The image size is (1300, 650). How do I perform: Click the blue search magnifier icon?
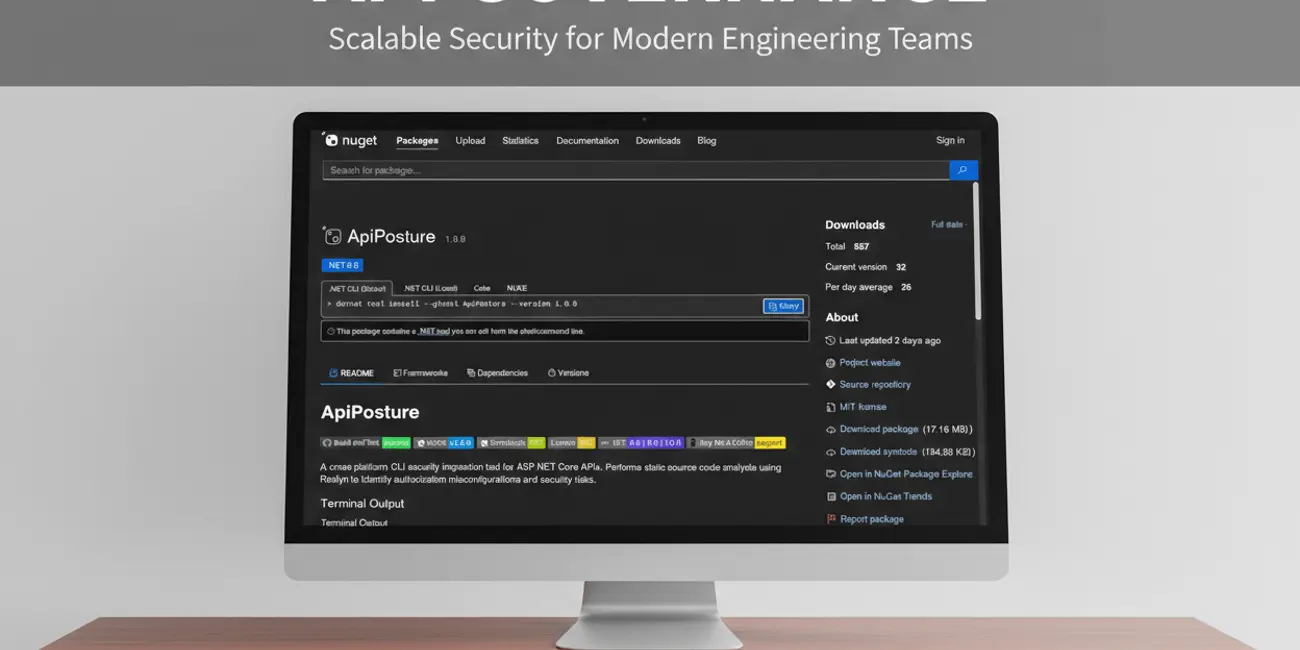tap(963, 170)
